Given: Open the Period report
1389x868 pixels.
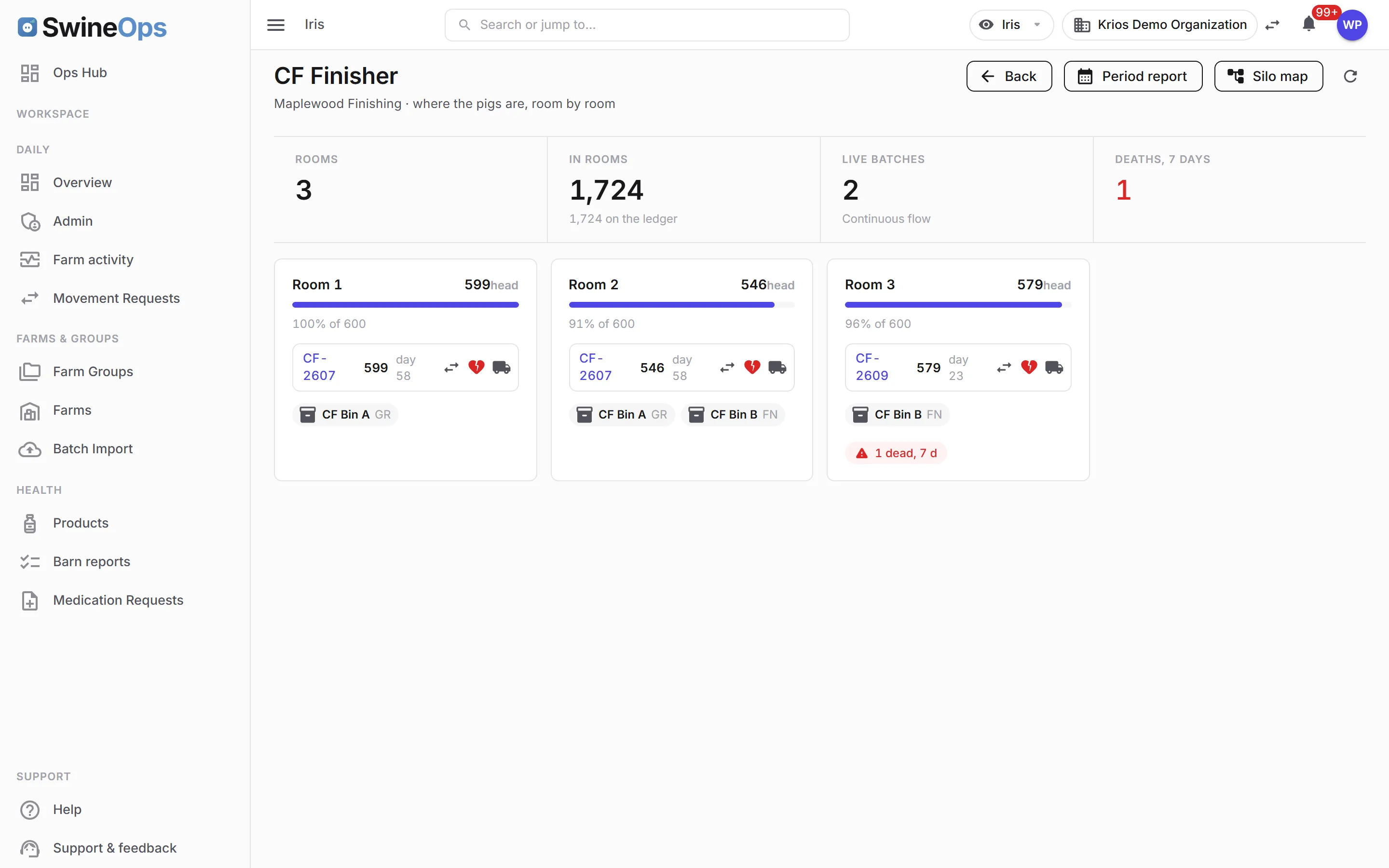Looking at the screenshot, I should click(x=1133, y=76).
